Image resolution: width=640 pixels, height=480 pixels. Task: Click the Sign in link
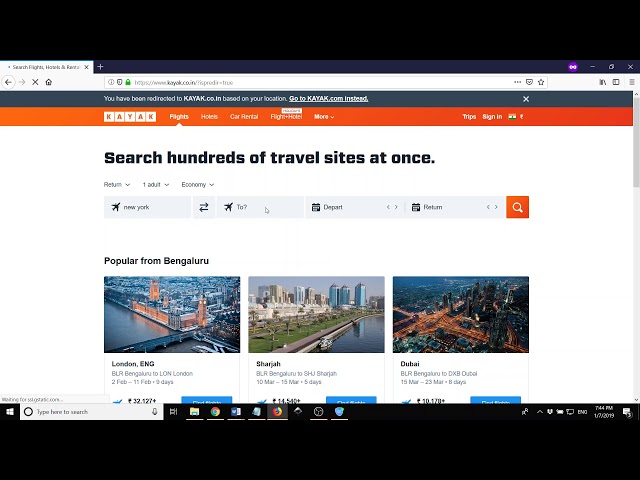492,117
